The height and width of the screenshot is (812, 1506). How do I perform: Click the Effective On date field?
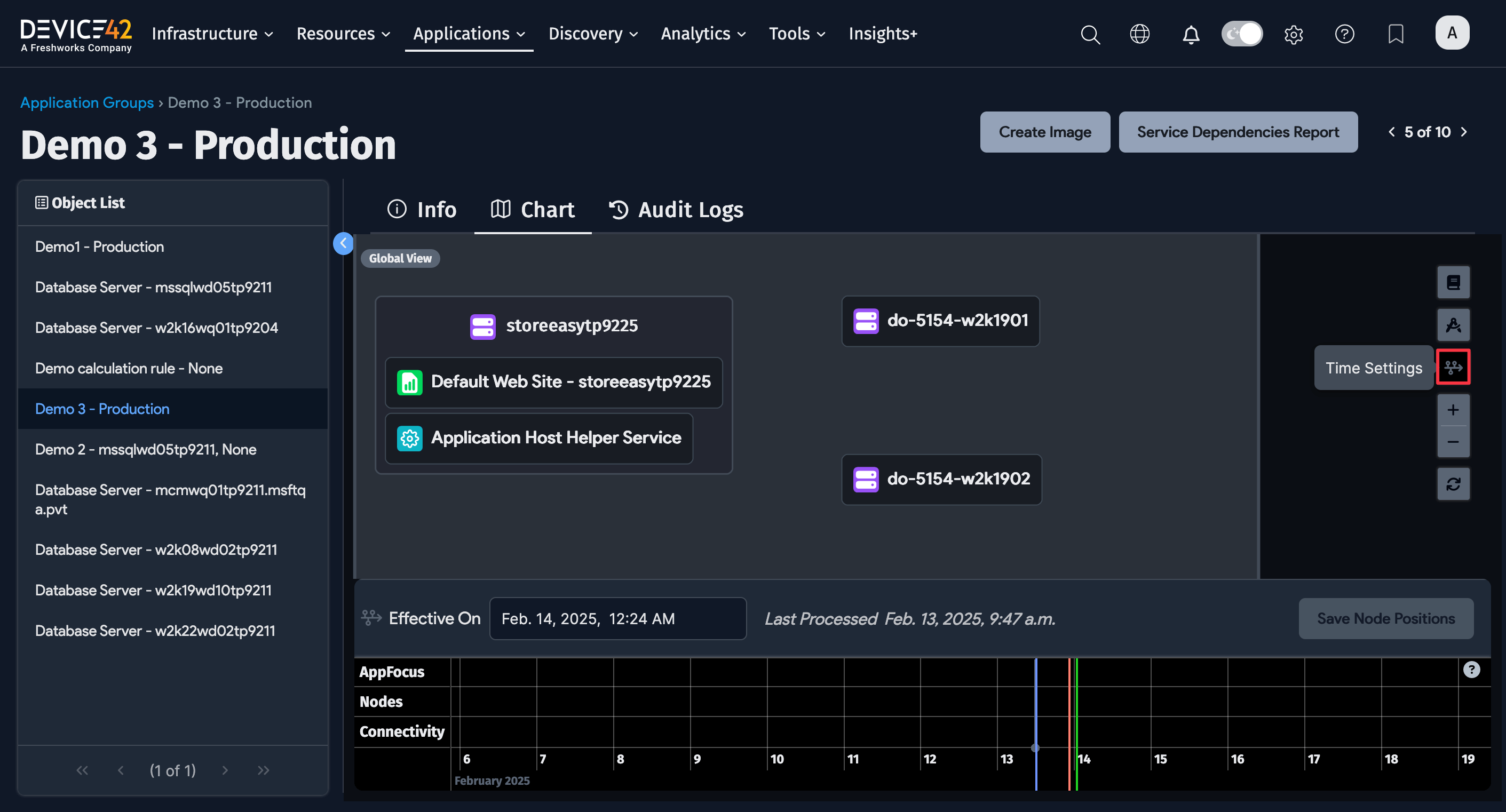(617, 618)
